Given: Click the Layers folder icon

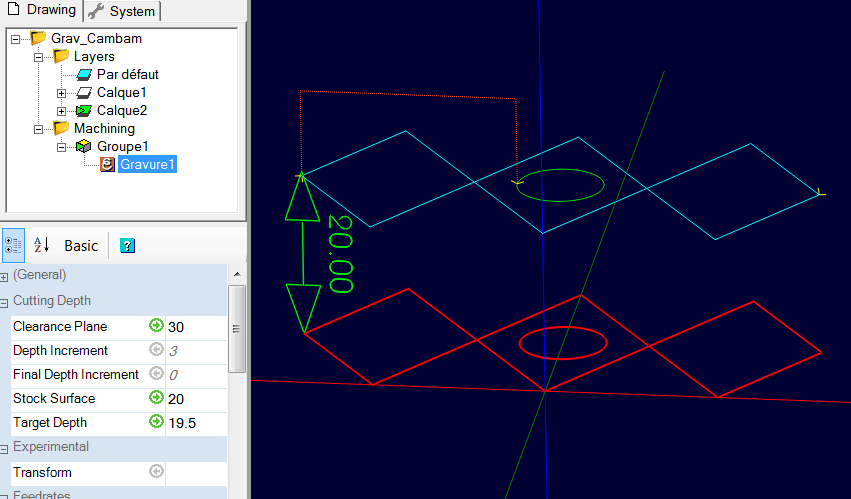Looking at the screenshot, I should click(61, 56).
